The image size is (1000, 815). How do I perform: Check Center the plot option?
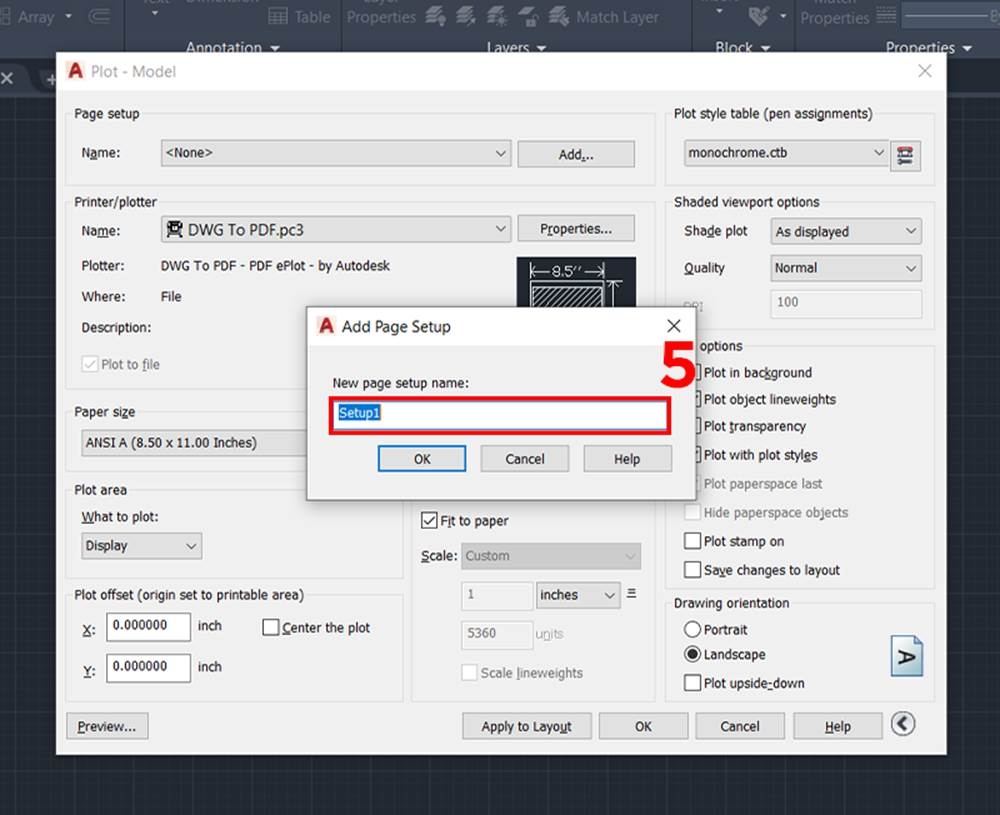(x=270, y=628)
